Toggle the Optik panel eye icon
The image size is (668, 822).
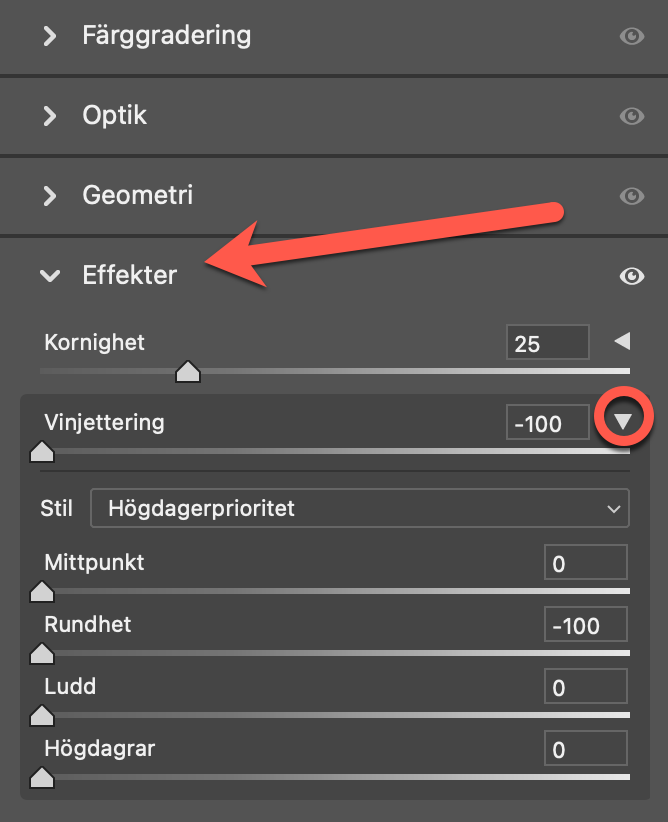631,116
